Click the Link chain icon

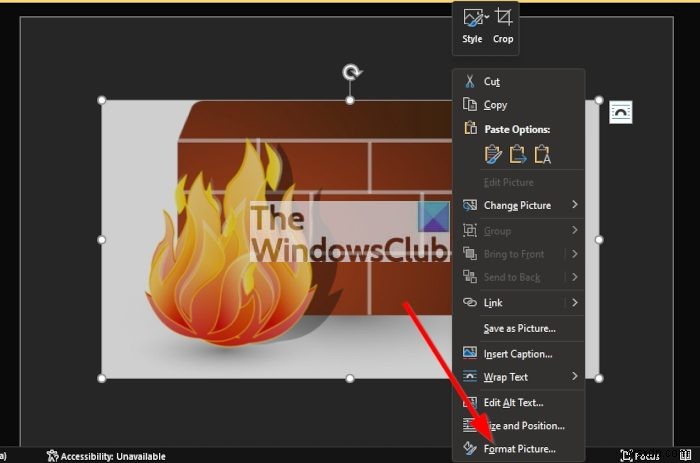click(x=470, y=302)
